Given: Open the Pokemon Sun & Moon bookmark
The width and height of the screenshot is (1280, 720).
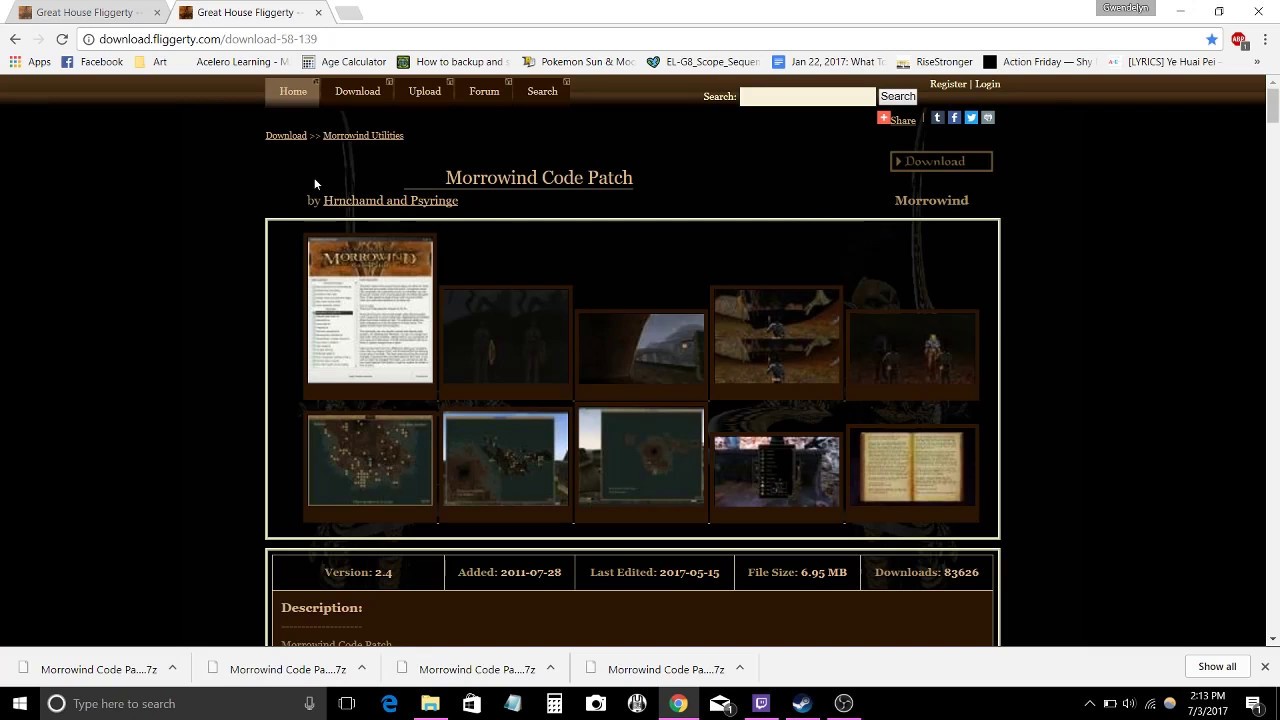Looking at the screenshot, I should point(579,62).
